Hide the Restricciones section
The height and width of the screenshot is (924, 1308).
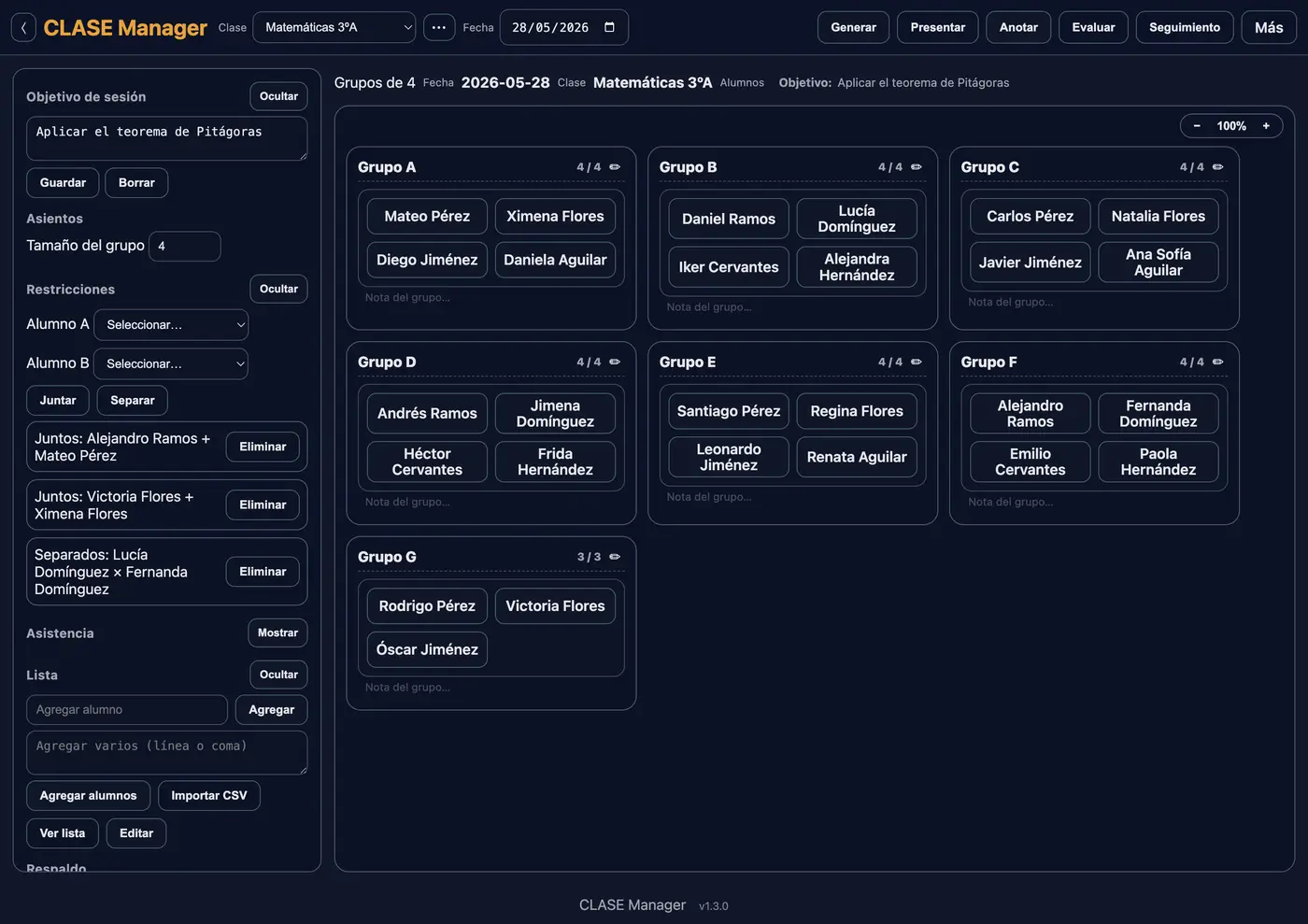pos(278,289)
